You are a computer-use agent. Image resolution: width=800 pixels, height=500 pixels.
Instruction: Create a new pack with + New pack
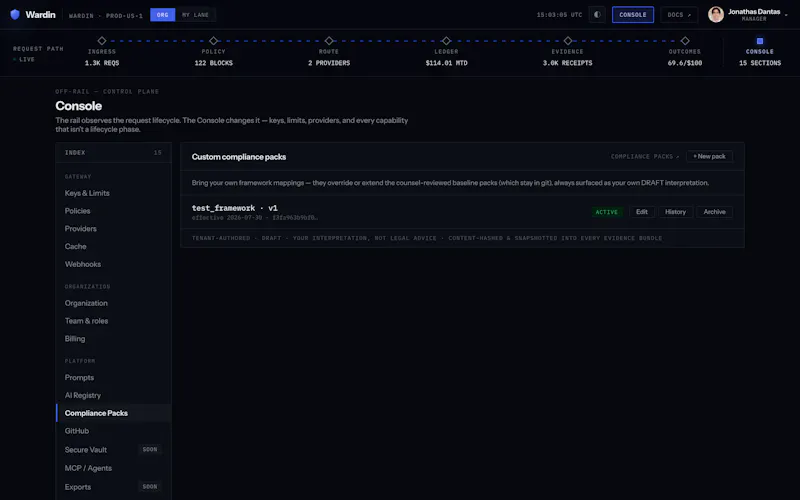click(709, 156)
